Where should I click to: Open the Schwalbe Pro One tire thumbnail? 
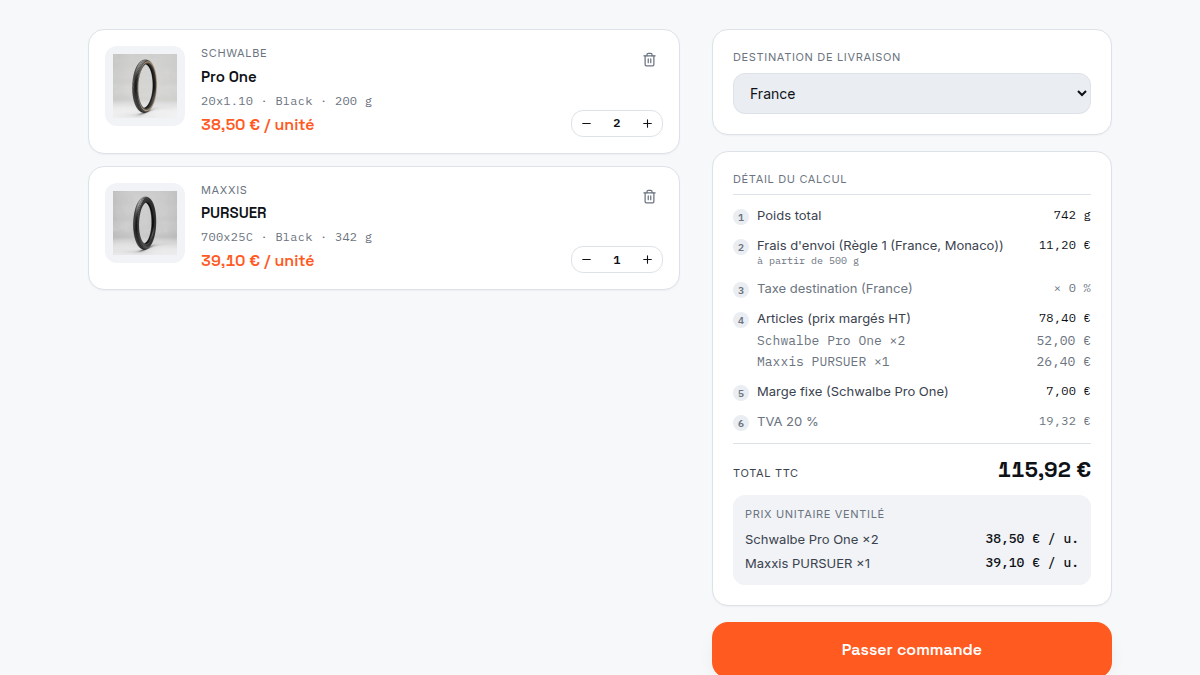145,86
